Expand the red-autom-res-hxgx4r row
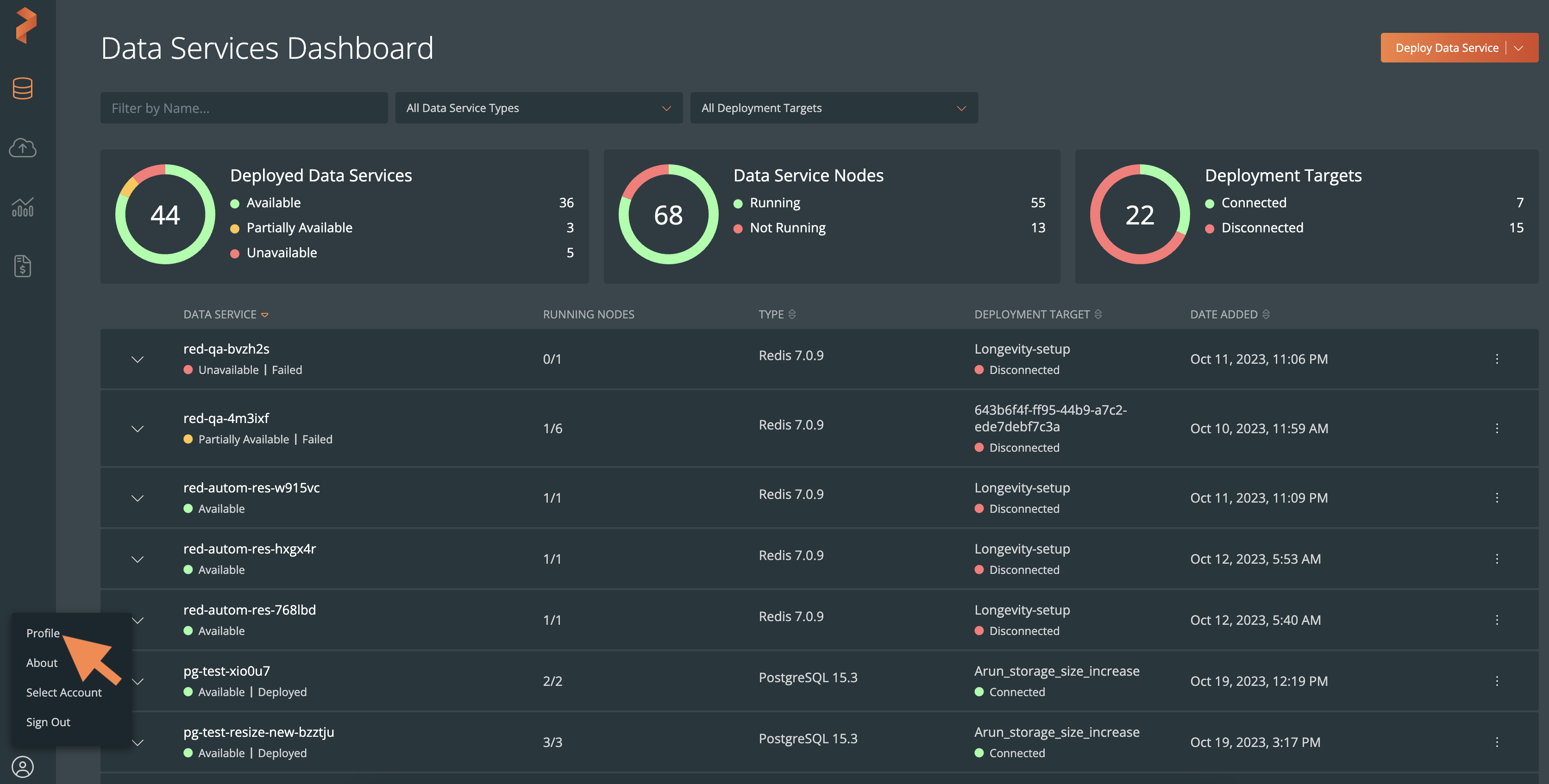1549x784 pixels. [x=138, y=560]
